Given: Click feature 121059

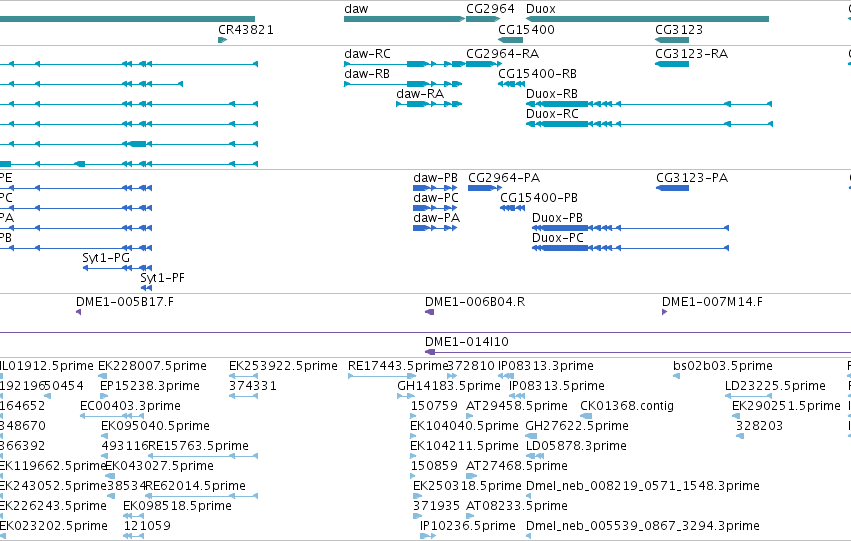Looking at the screenshot, I should (134, 537).
